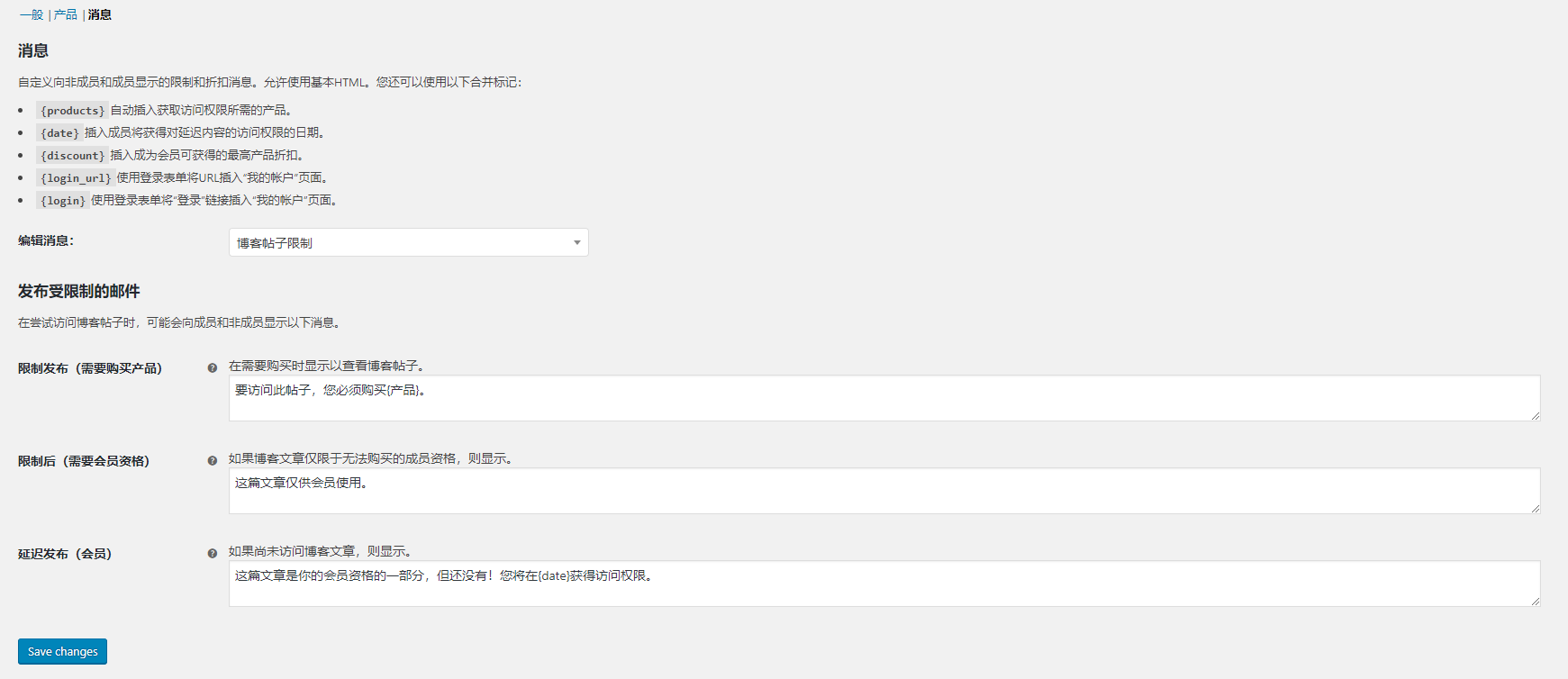Select the current 消息 section tab

[100, 14]
